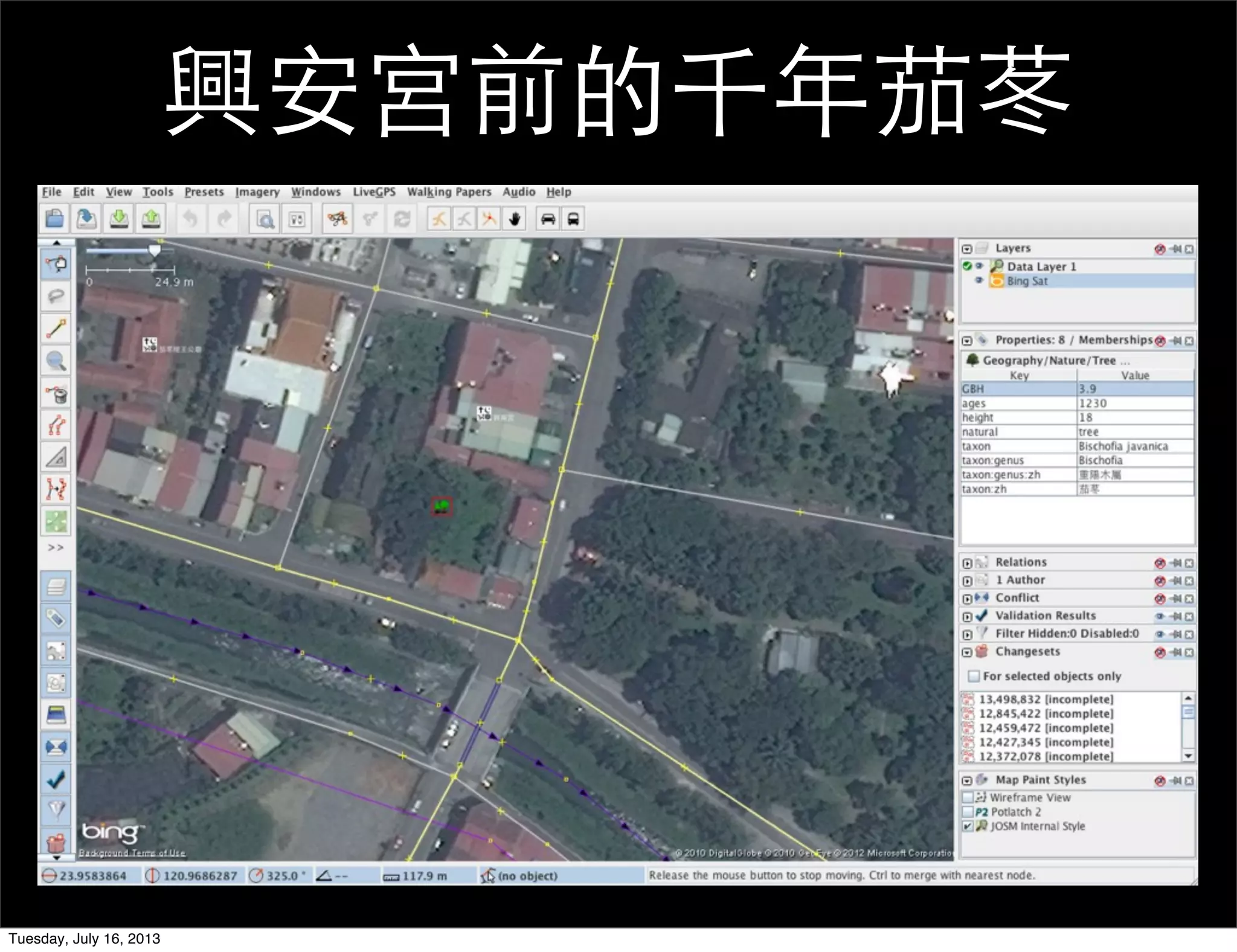The width and height of the screenshot is (1237, 952).
Task: Expand the Relations panel
Action: (967, 563)
